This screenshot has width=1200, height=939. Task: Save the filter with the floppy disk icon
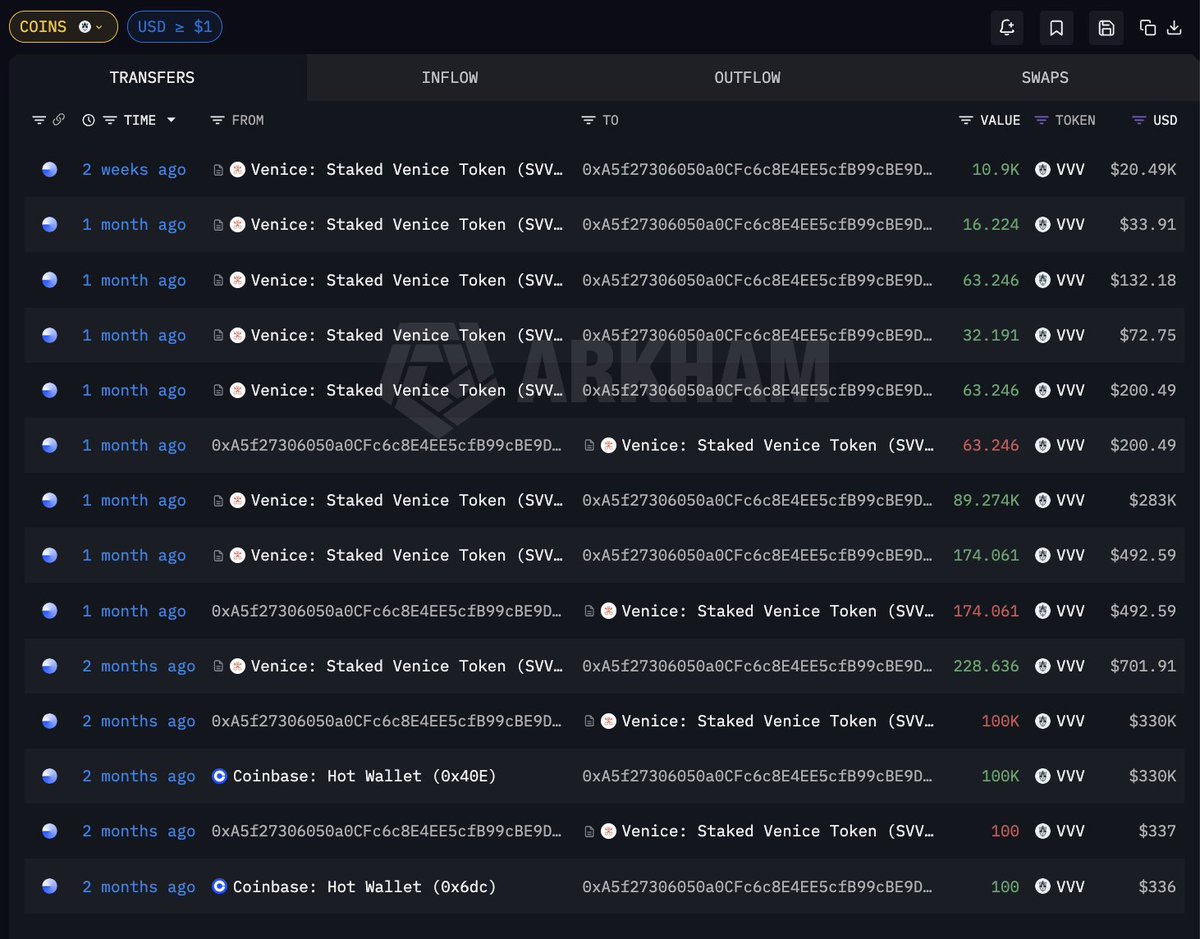[x=1106, y=28]
